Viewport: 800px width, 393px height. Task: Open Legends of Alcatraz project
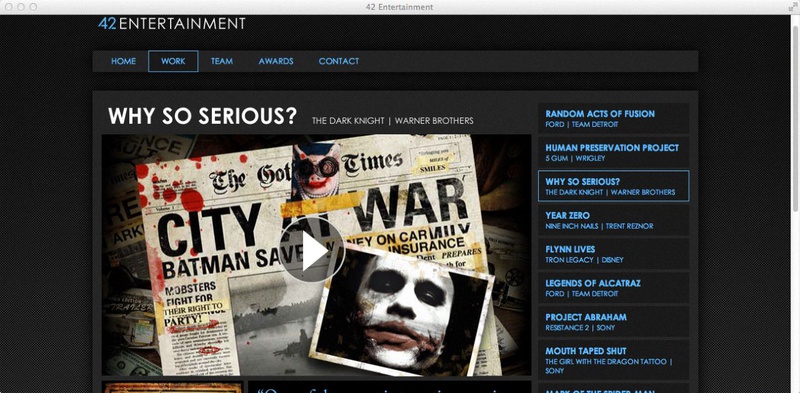(x=614, y=288)
